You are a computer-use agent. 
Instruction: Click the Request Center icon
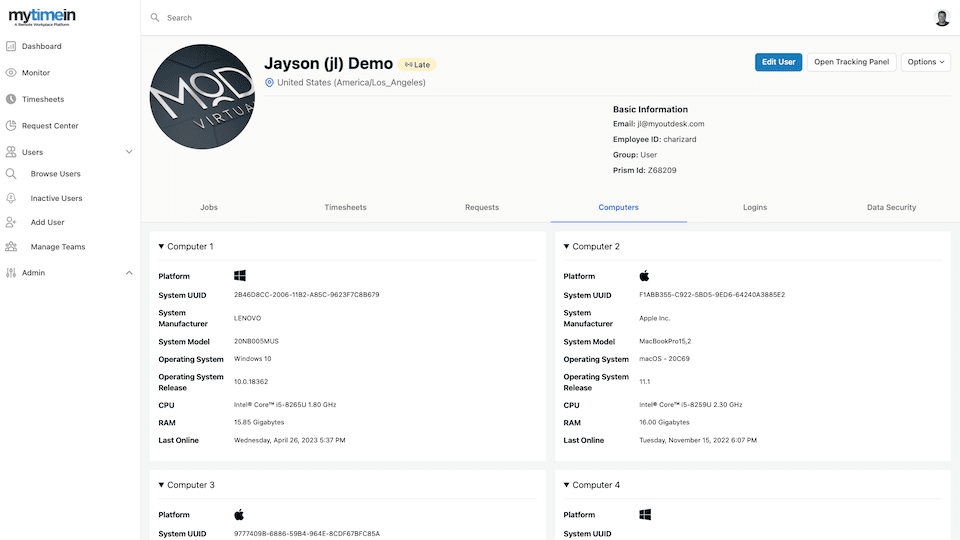(x=11, y=126)
